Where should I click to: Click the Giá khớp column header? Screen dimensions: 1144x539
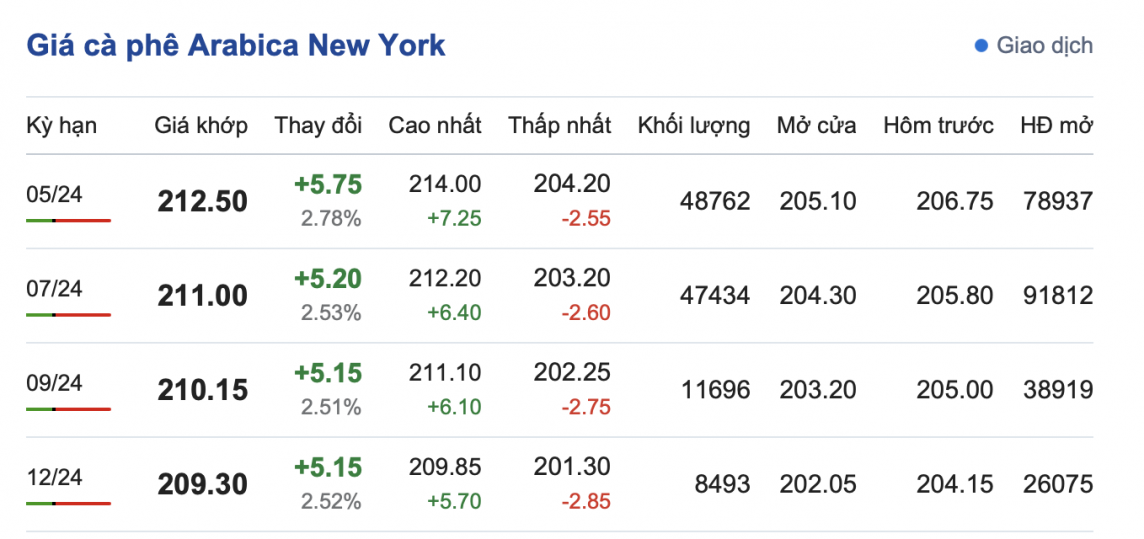click(x=201, y=126)
